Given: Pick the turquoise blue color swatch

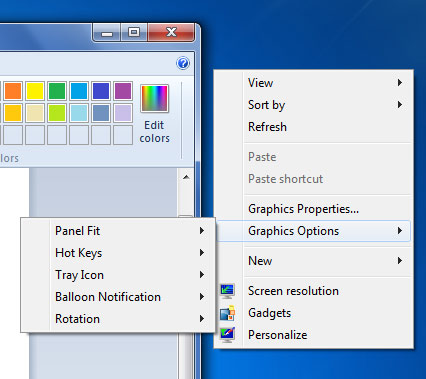Looking at the screenshot, I should [x=79, y=91].
